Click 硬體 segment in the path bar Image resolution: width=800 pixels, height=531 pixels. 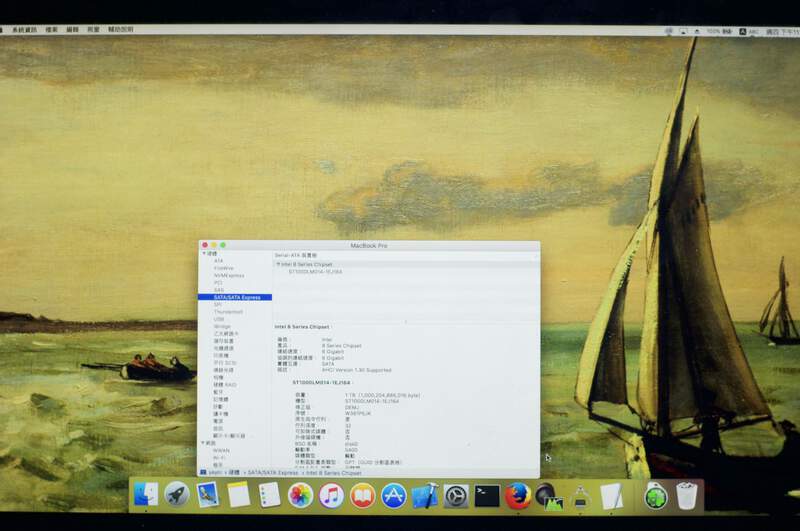pyautogui.click(x=234, y=473)
